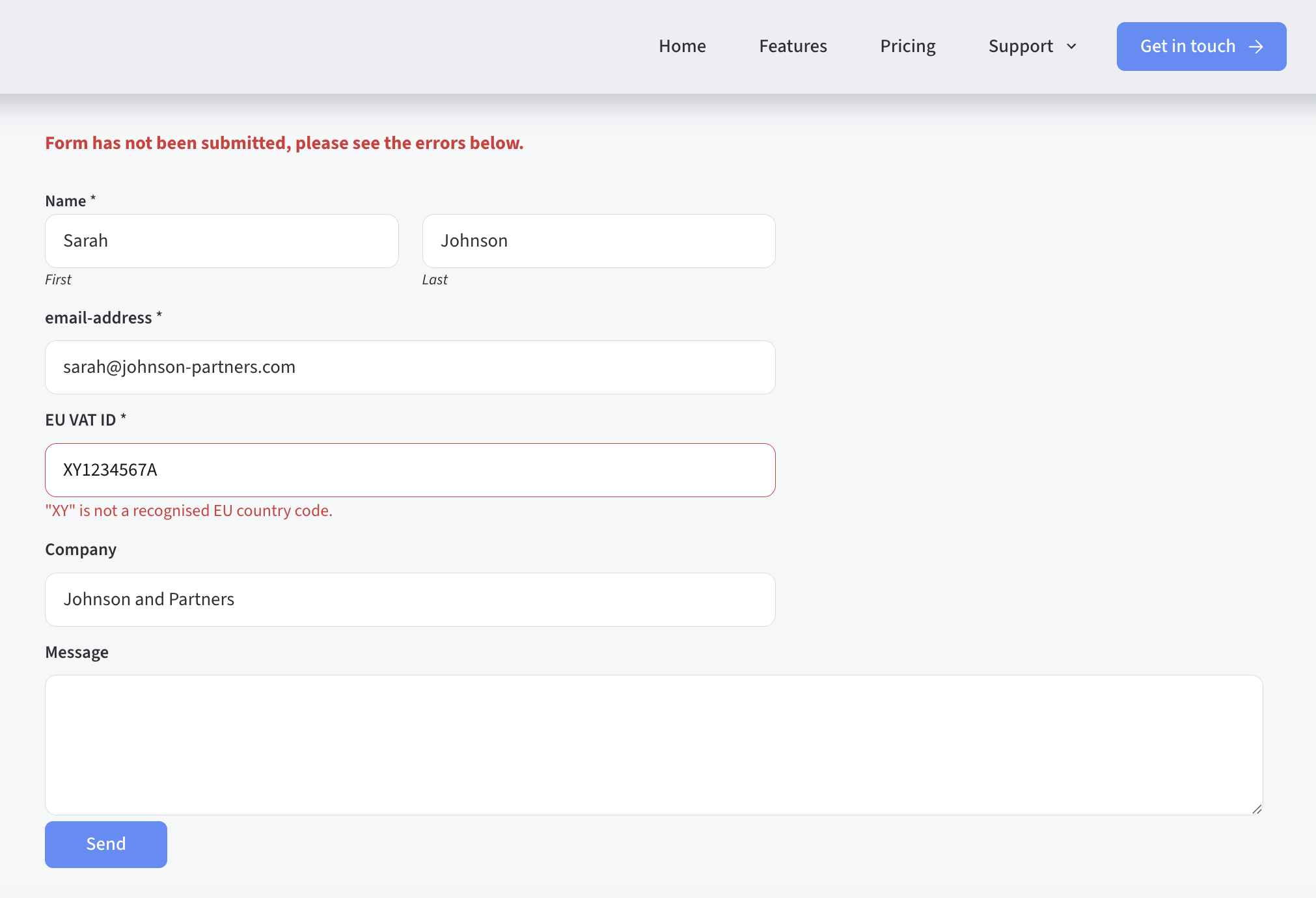Navigate to Home
Viewport: 1316px width, 898px height.
coord(682,46)
